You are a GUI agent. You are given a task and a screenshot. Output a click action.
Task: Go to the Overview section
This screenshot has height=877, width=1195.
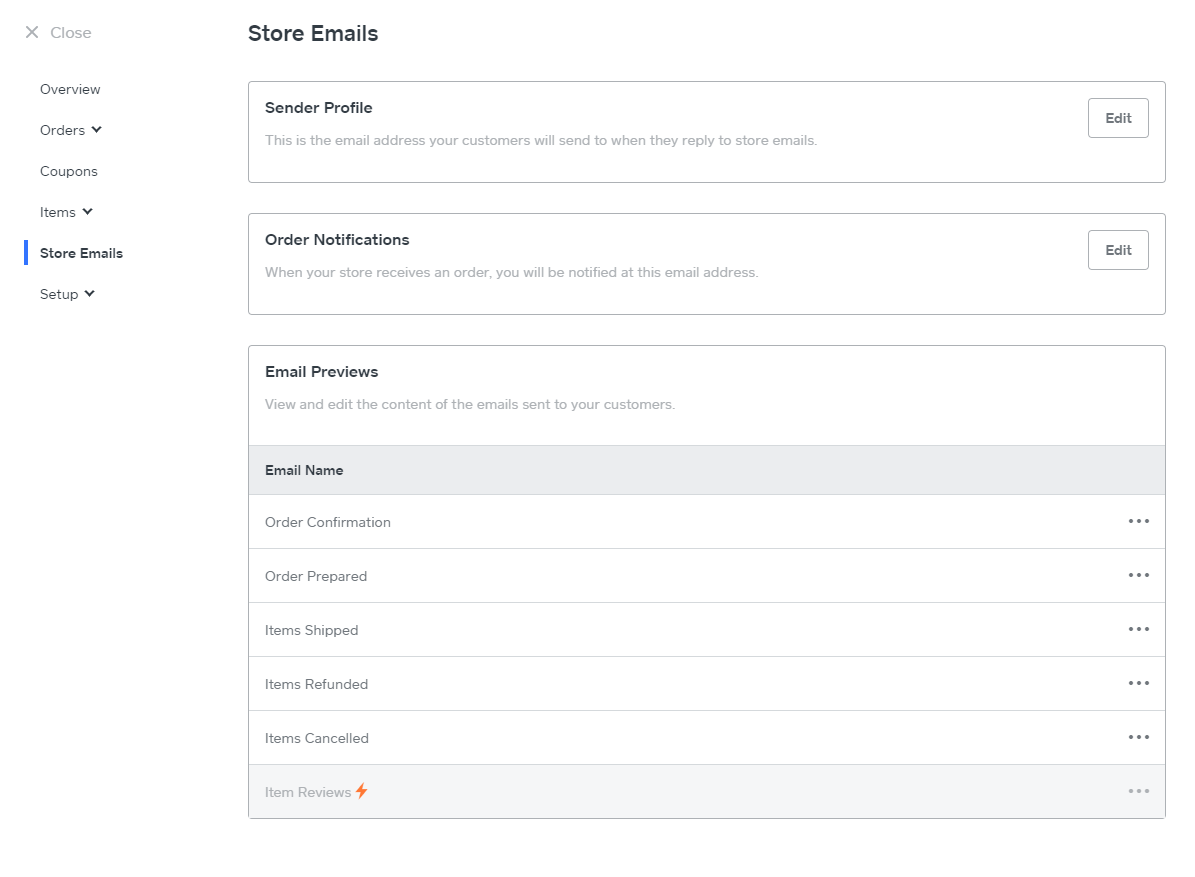(x=70, y=89)
